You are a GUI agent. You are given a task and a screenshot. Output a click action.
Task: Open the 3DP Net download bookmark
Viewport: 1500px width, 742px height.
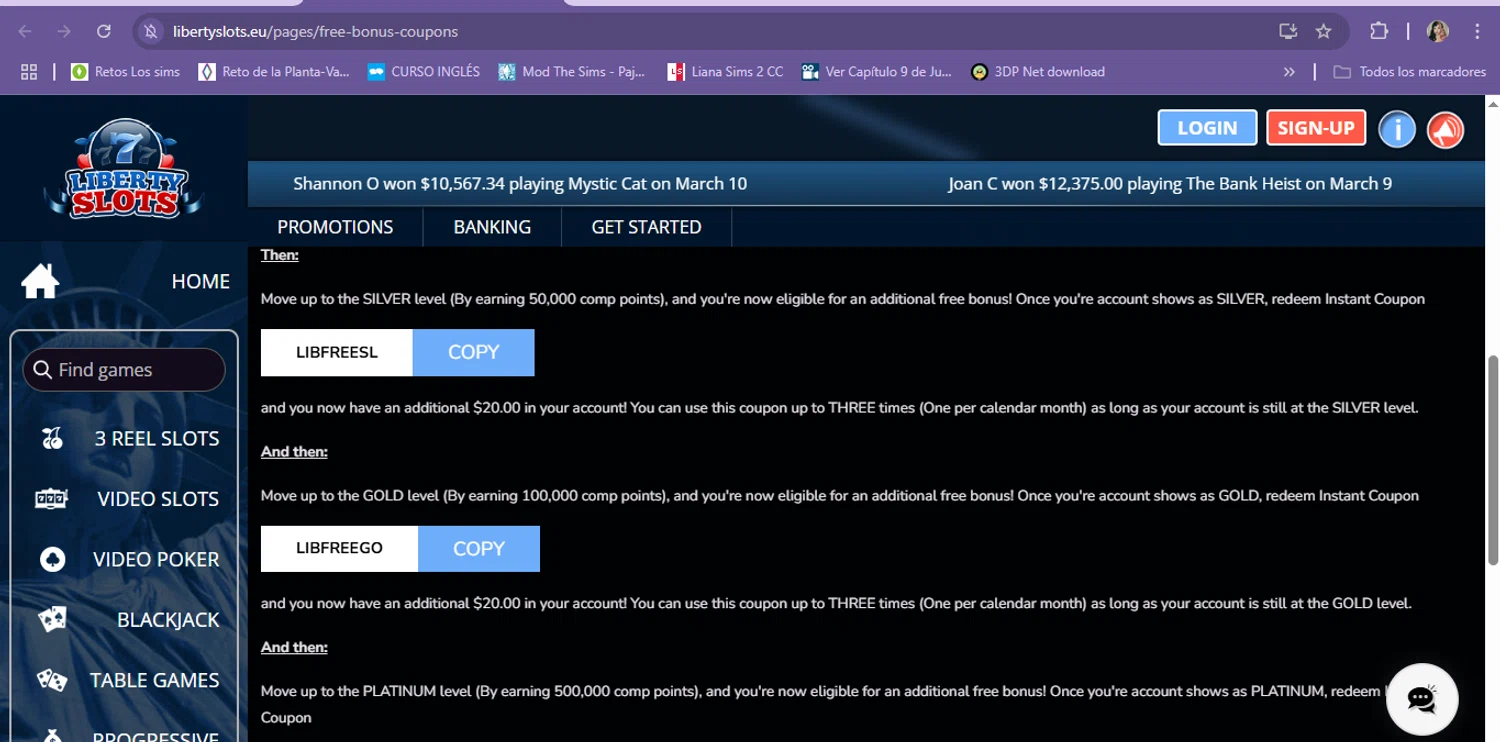(x=1038, y=72)
